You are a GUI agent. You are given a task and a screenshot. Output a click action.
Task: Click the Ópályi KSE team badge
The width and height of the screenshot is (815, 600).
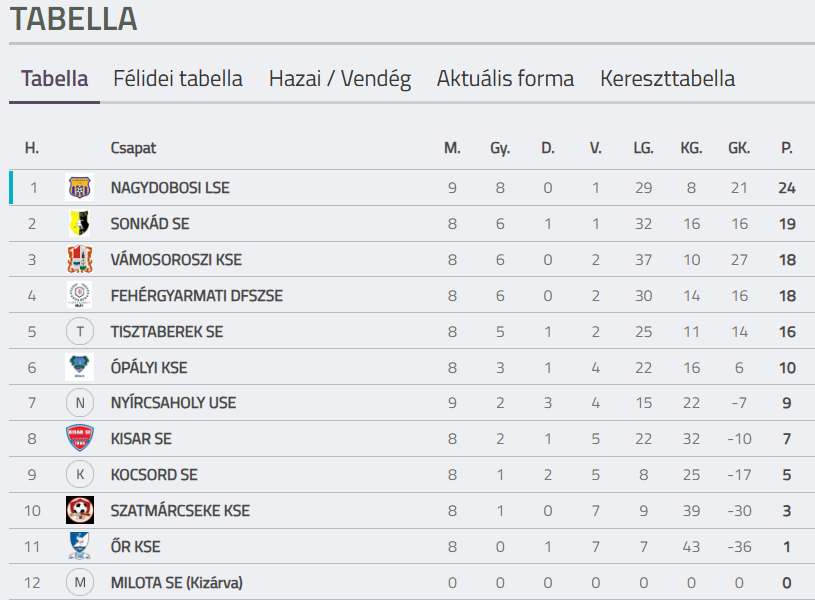click(x=79, y=367)
